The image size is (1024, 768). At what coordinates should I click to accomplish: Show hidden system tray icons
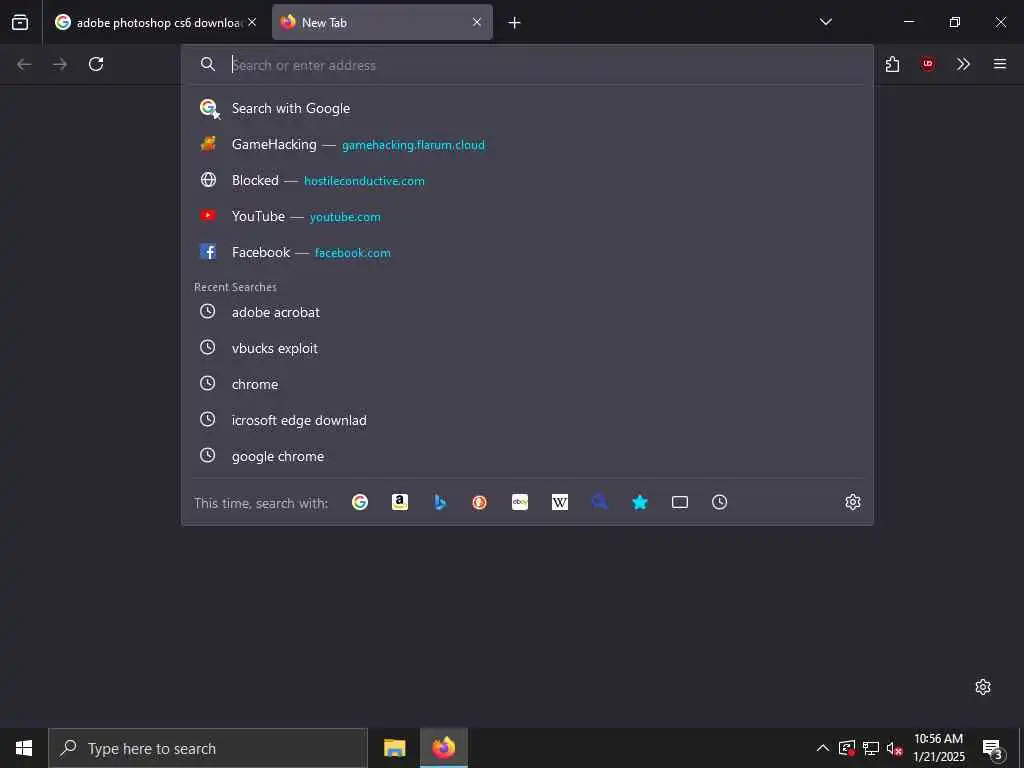[x=823, y=748]
